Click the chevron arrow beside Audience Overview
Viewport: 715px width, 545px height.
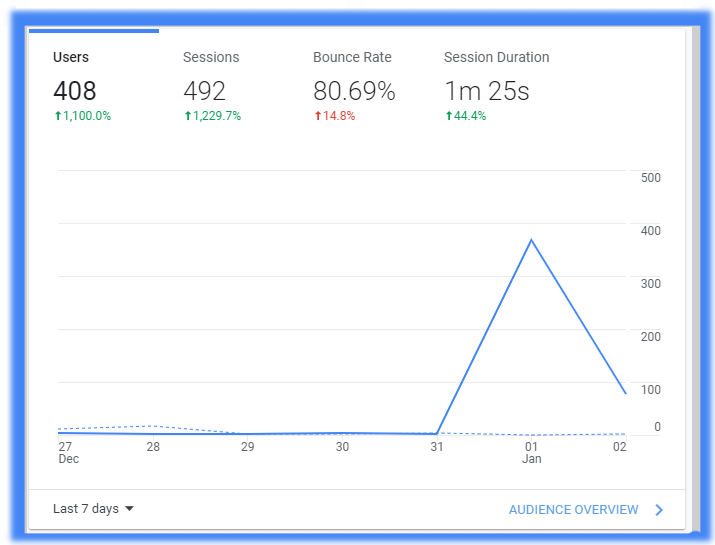pyautogui.click(x=659, y=510)
